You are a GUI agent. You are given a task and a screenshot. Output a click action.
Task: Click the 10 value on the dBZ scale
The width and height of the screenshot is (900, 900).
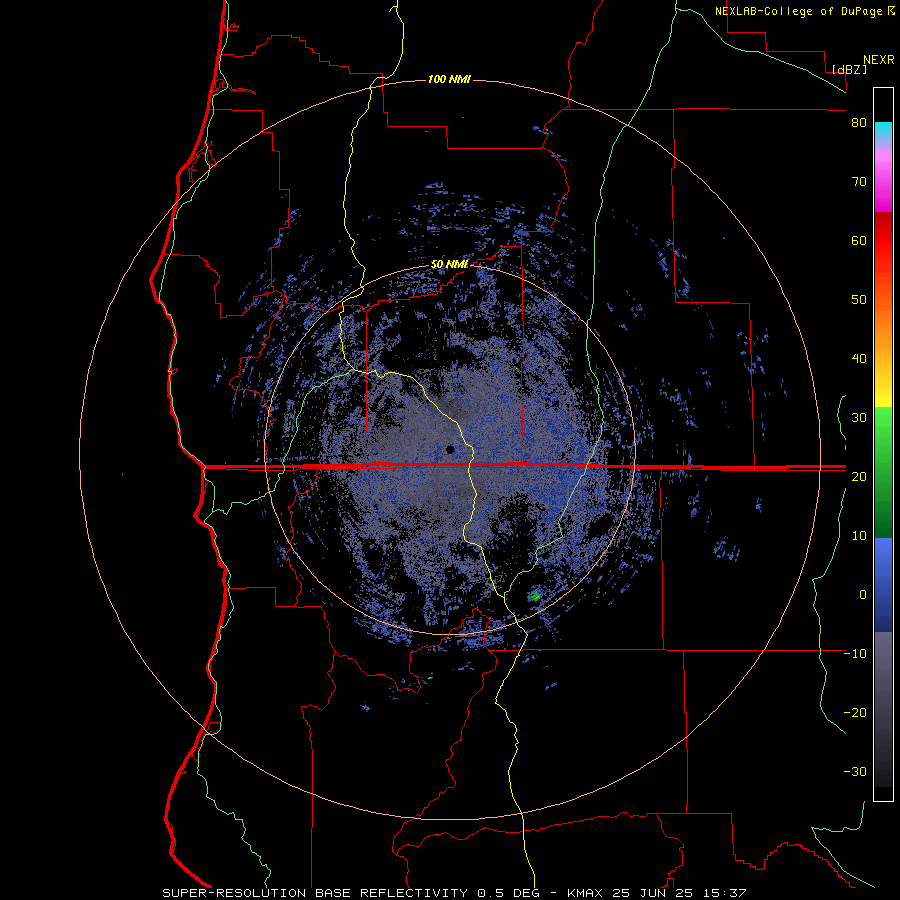859,536
